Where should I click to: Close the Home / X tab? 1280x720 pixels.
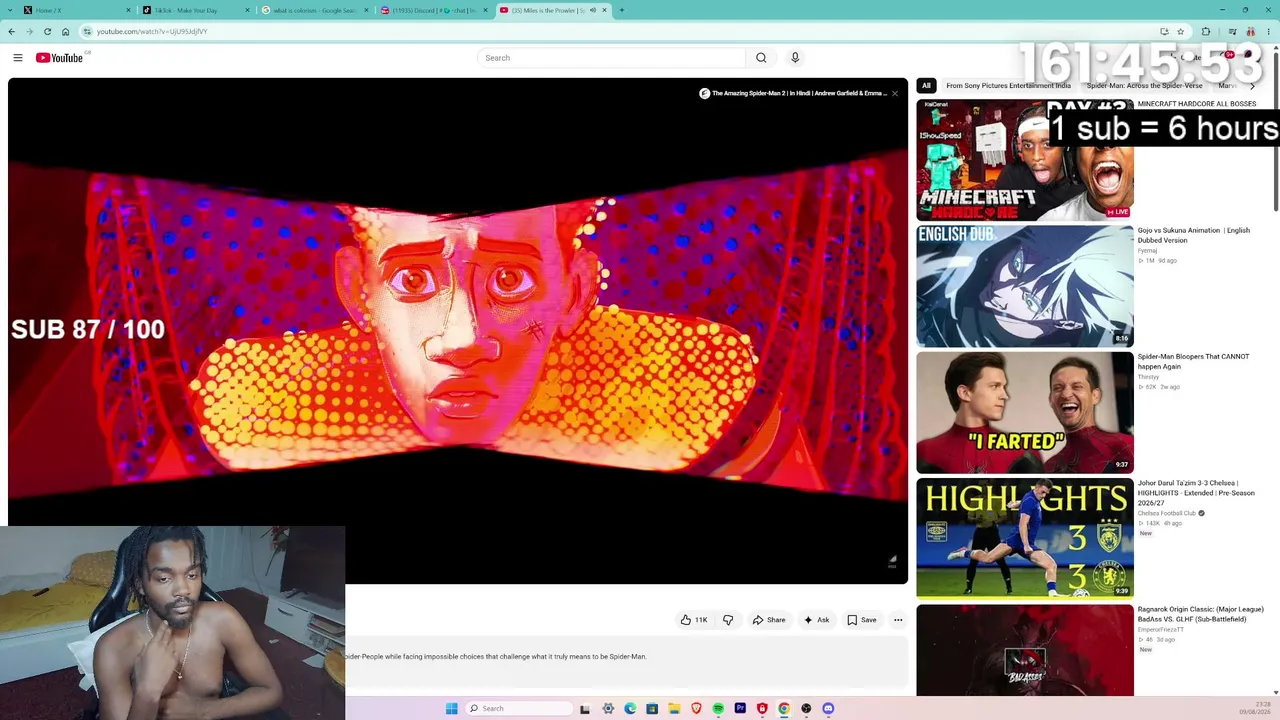tap(128, 10)
